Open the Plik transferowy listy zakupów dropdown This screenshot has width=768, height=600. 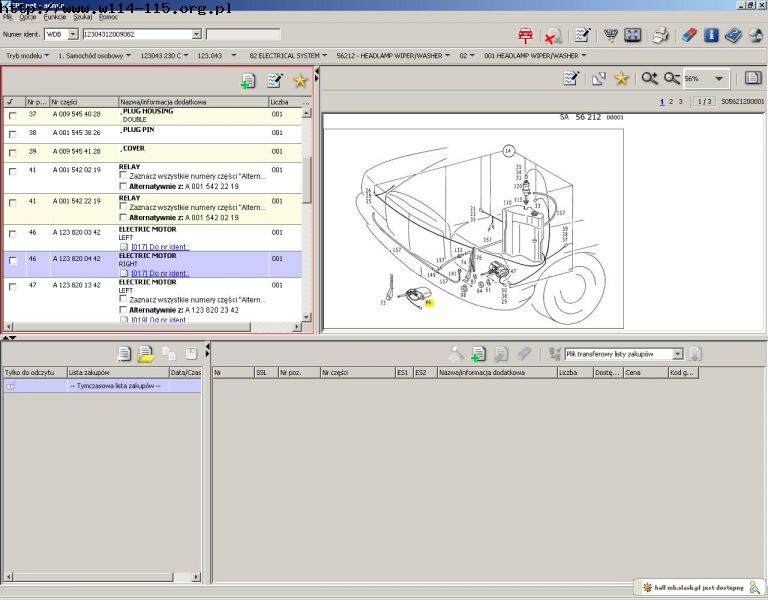point(677,354)
